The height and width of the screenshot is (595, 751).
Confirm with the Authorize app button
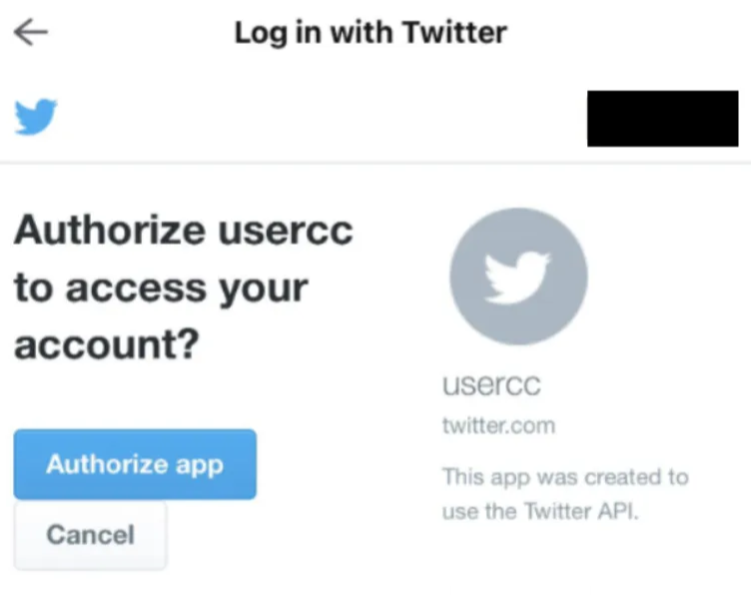(135, 464)
